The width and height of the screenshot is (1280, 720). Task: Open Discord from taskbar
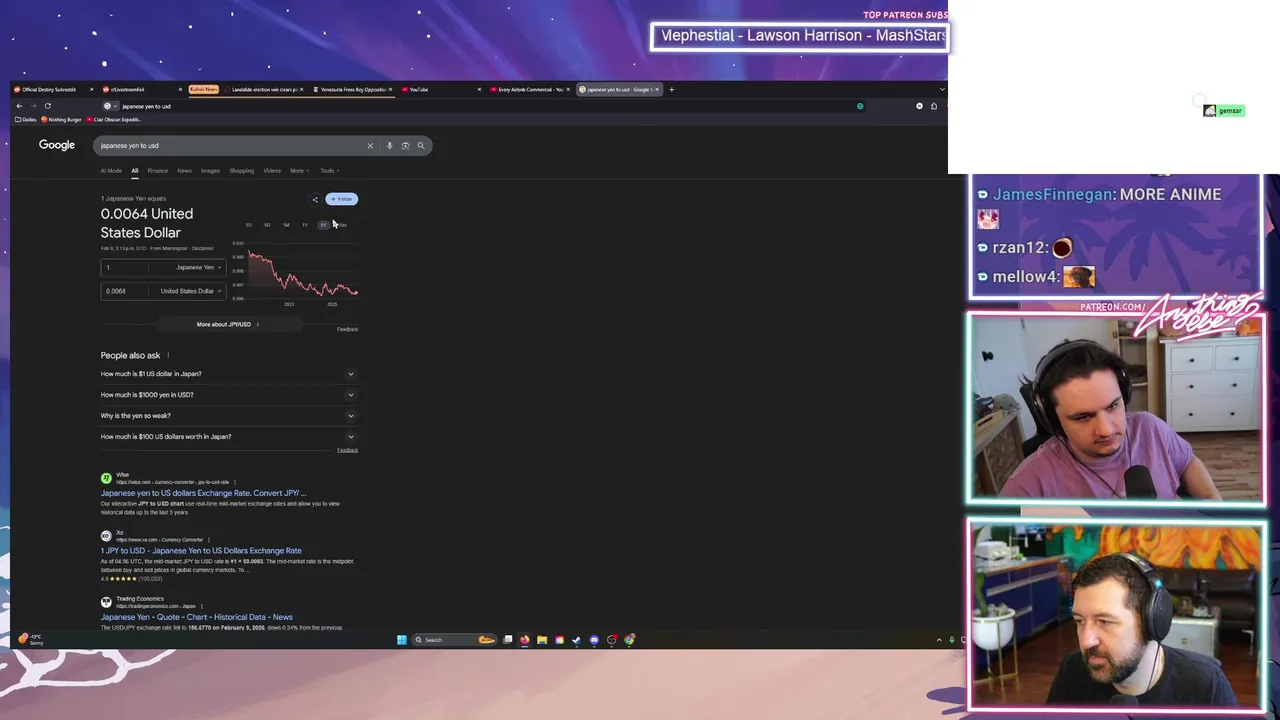594,640
